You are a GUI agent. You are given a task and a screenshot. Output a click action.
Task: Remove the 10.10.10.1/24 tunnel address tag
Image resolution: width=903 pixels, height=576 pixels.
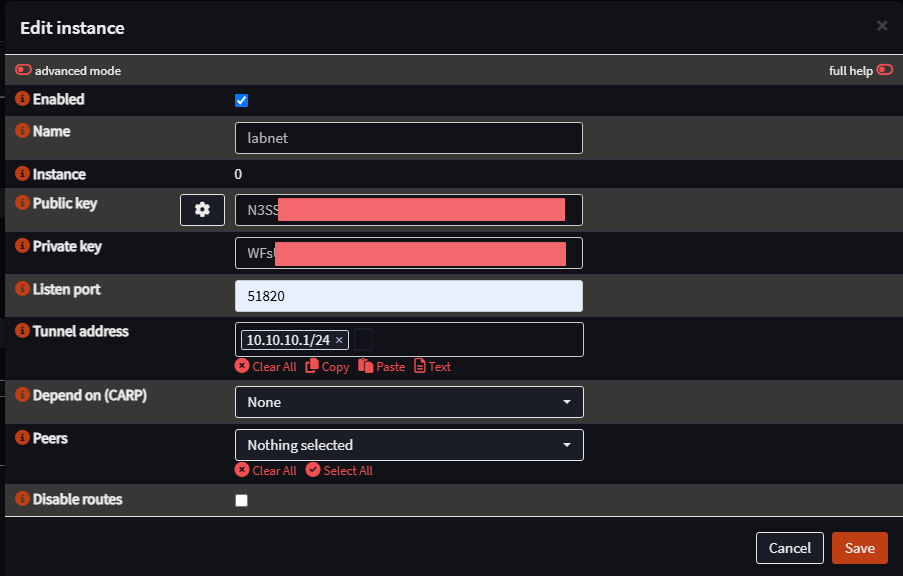click(339, 340)
